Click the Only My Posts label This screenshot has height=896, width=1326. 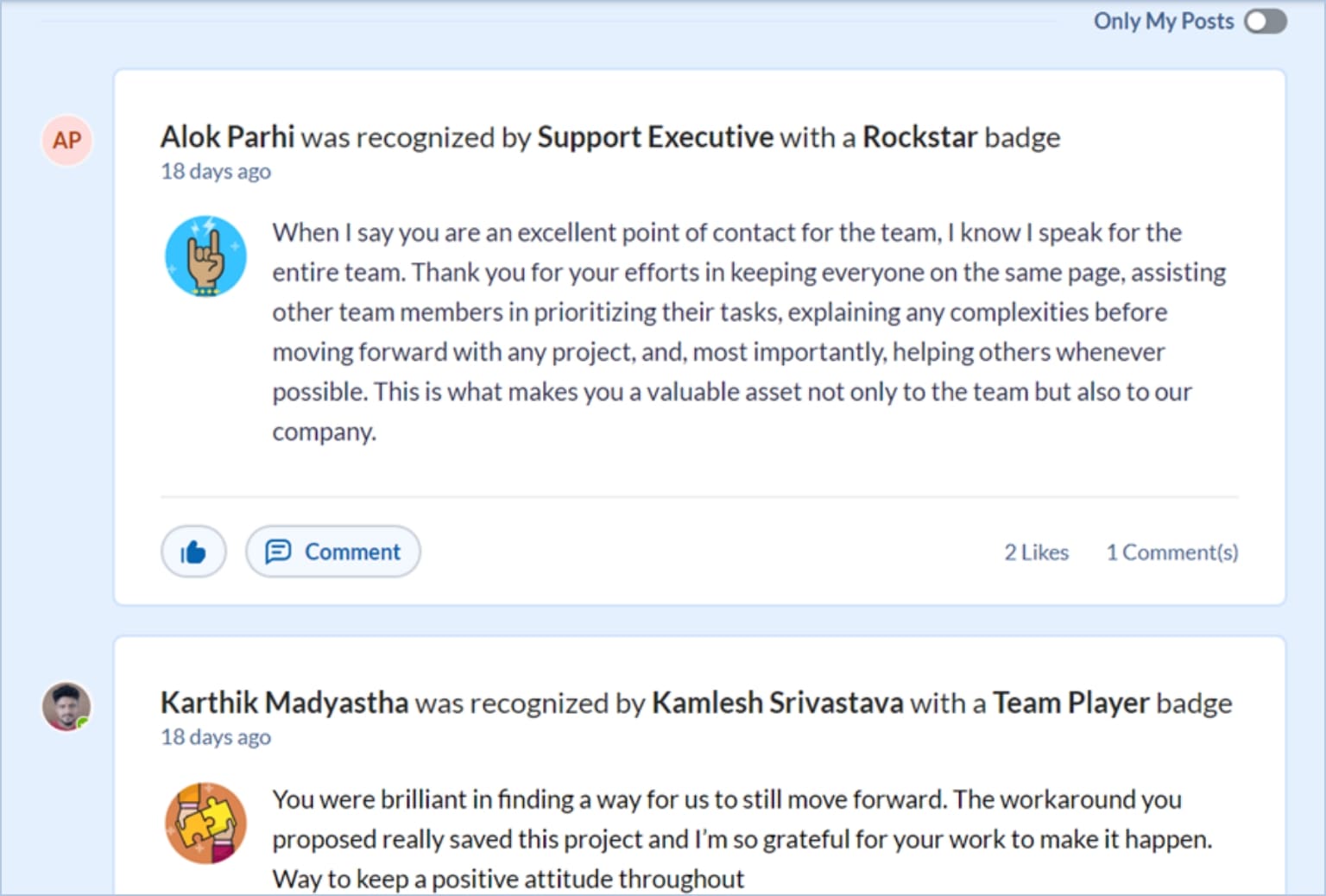[x=1163, y=22]
